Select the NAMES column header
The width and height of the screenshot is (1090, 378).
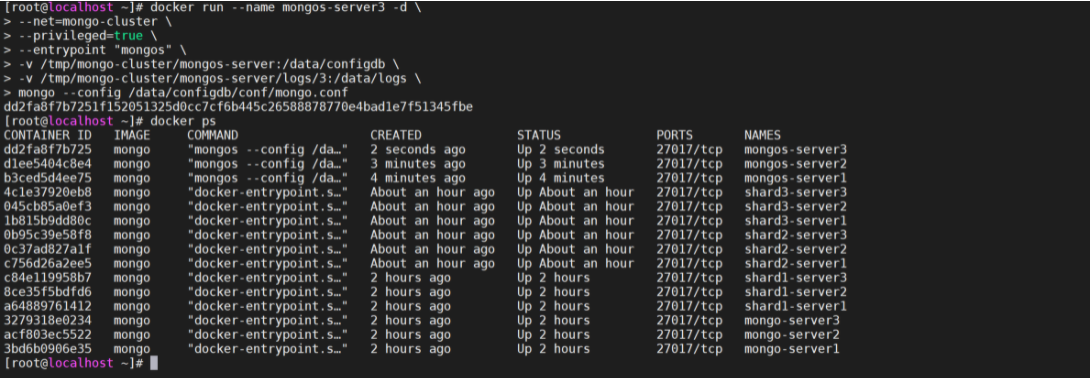pyautogui.click(x=763, y=135)
